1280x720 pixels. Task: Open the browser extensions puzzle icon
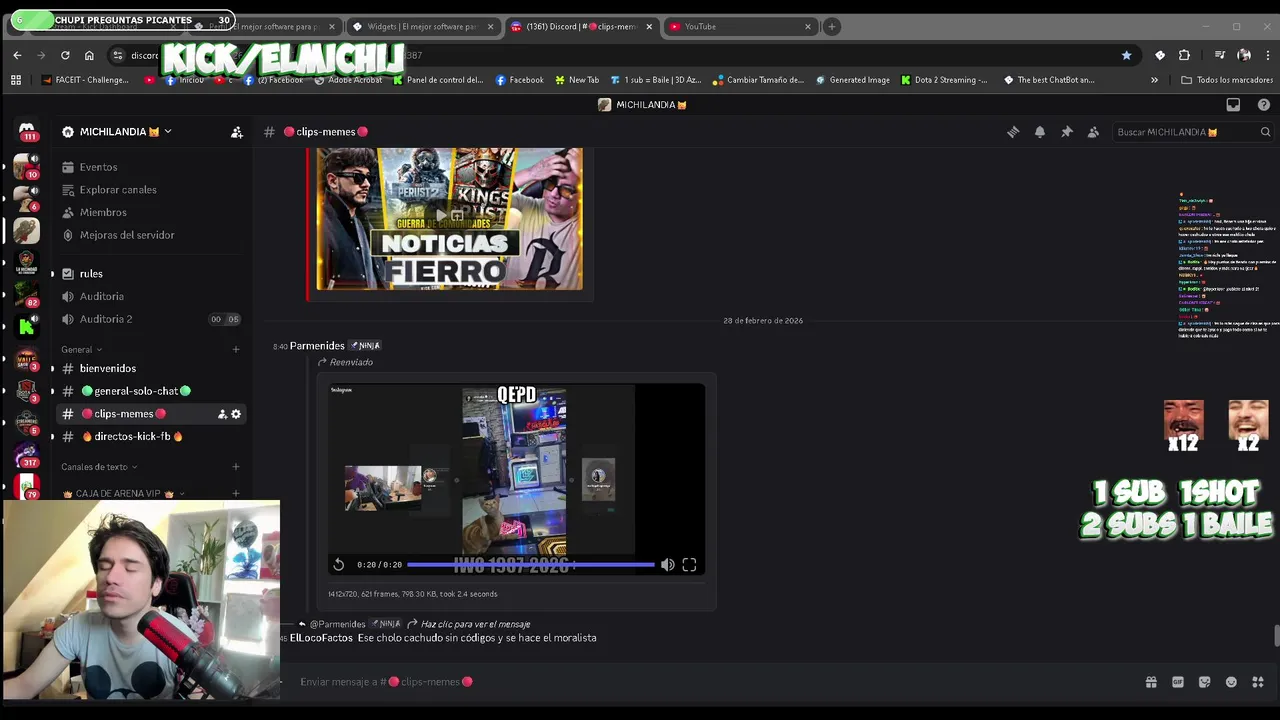coord(1185,55)
